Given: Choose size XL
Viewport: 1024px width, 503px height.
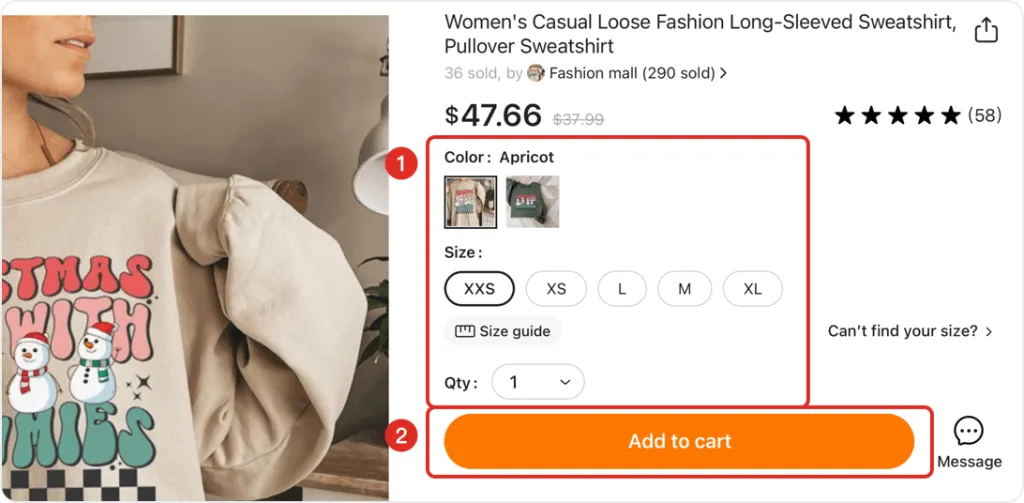Looking at the screenshot, I should click(752, 289).
